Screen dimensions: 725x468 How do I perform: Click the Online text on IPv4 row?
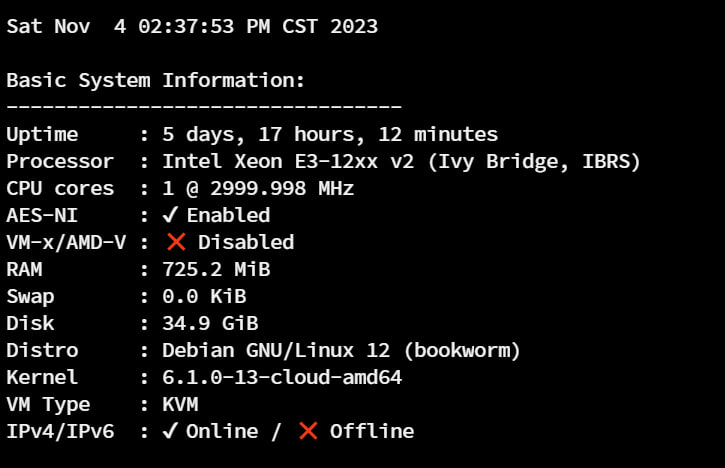[222, 431]
